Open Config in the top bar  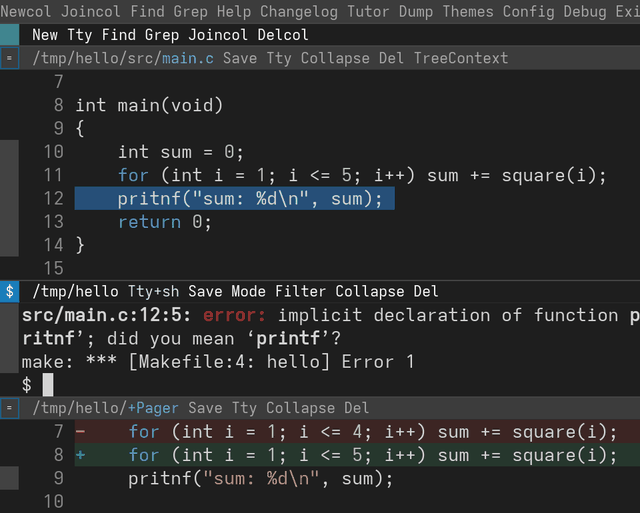tap(528, 11)
